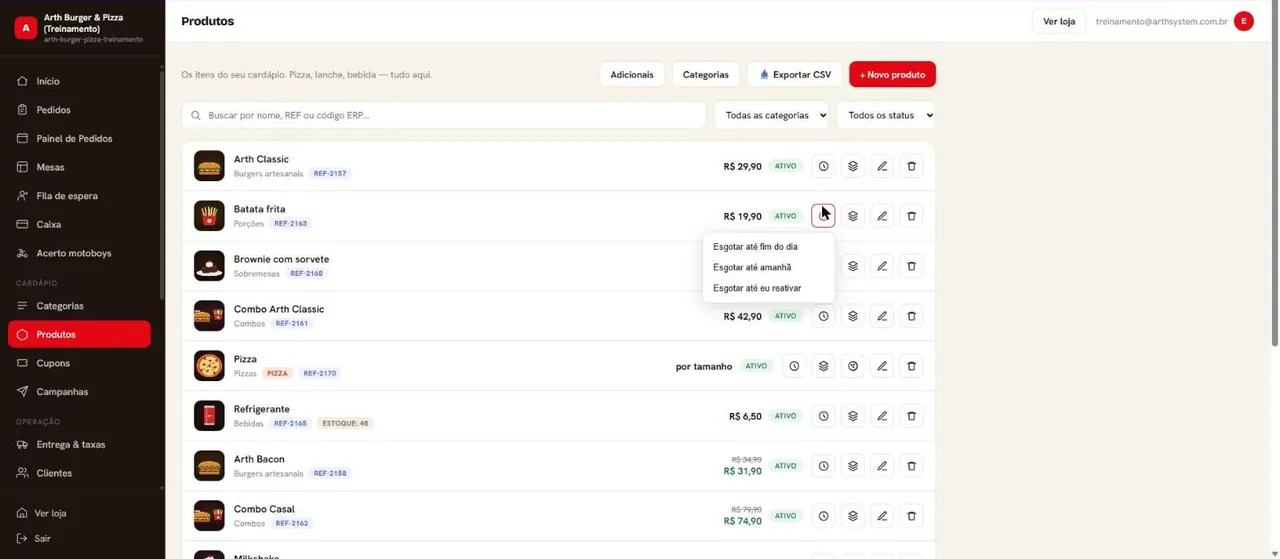This screenshot has width=1280, height=559.
Task: Click the ATIVO badge on Pizza row
Action: click(x=756, y=366)
